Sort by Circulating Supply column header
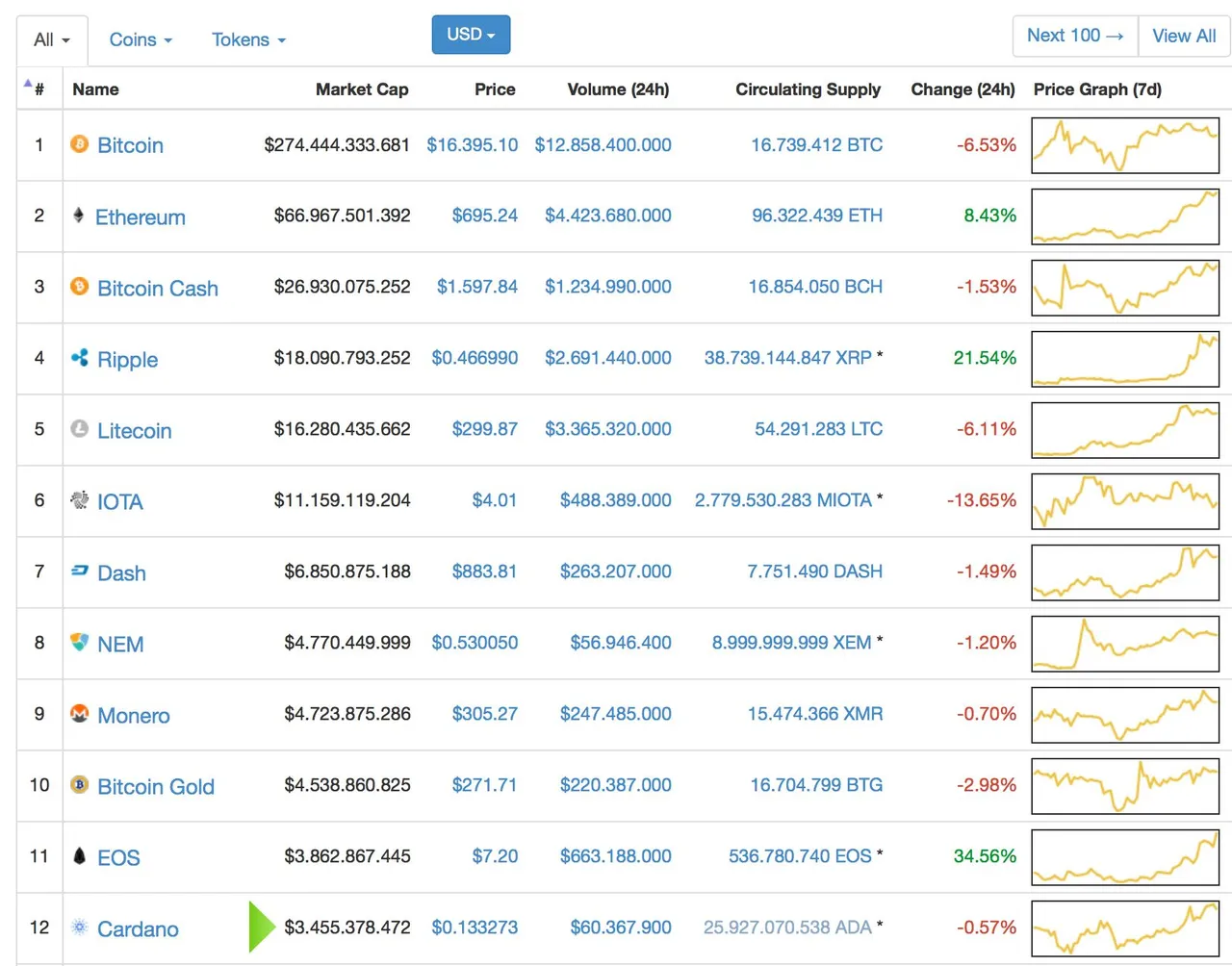This screenshot has width=1232, height=966. click(808, 89)
